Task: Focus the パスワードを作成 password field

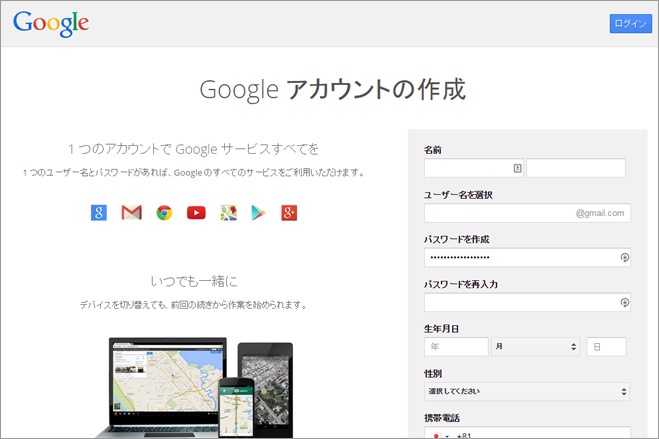Action: [527, 258]
